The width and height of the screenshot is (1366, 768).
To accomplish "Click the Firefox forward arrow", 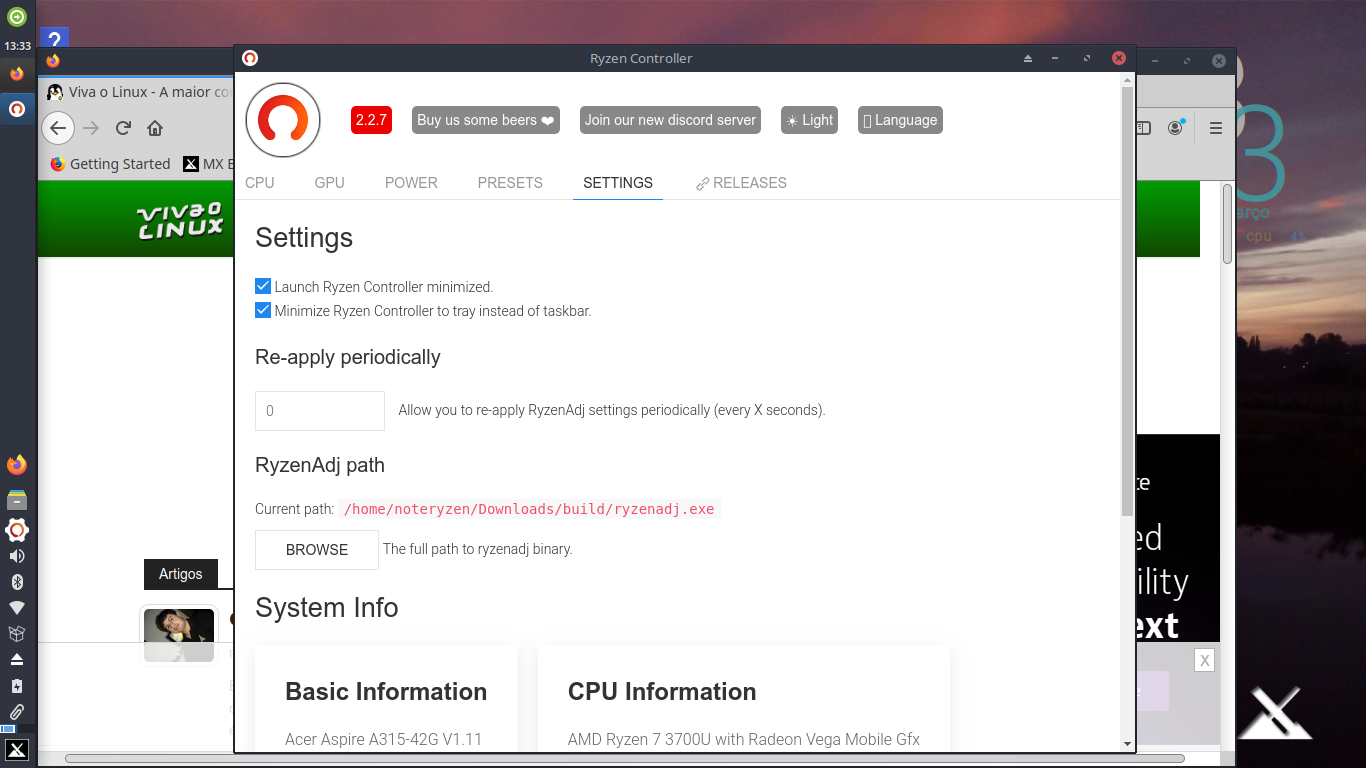I will click(x=91, y=128).
